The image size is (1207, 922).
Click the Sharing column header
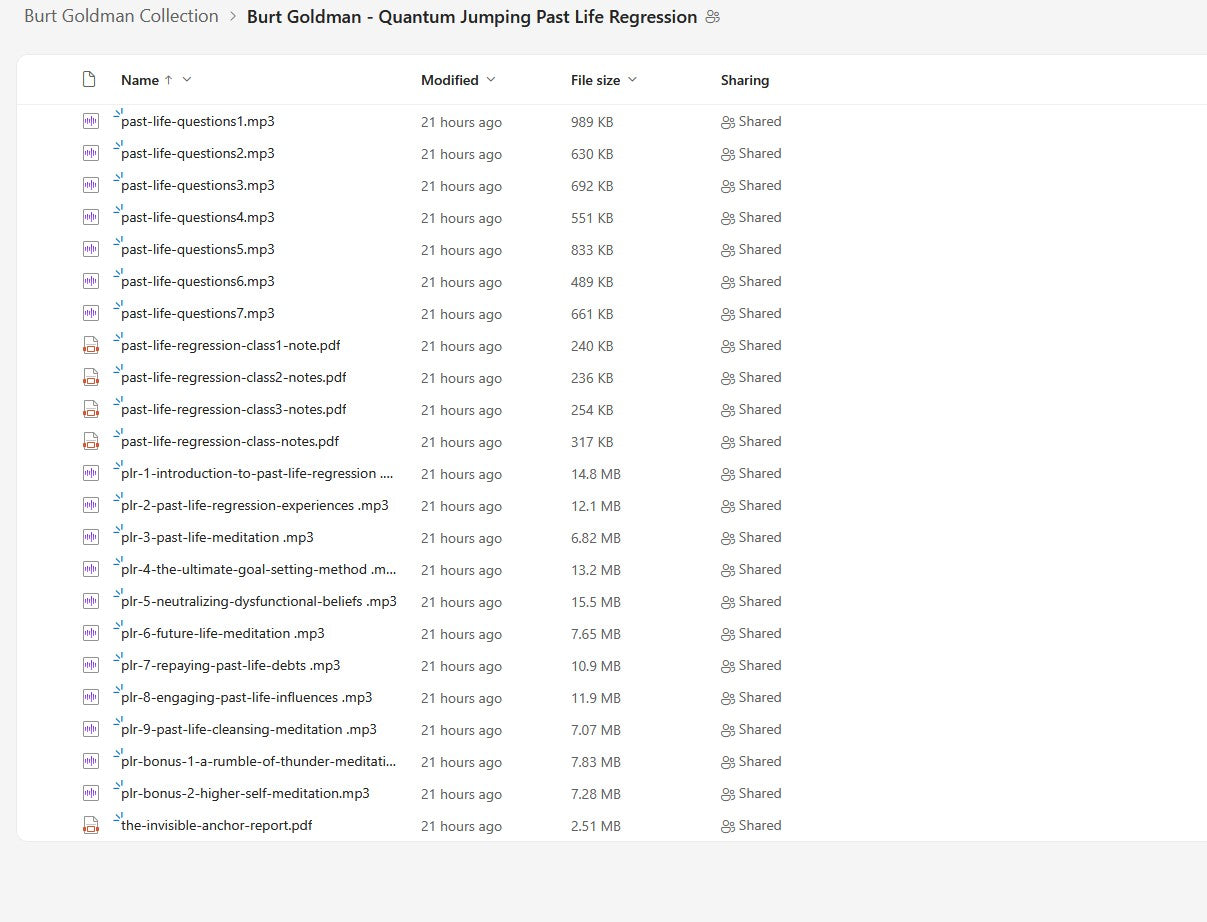[x=744, y=80]
